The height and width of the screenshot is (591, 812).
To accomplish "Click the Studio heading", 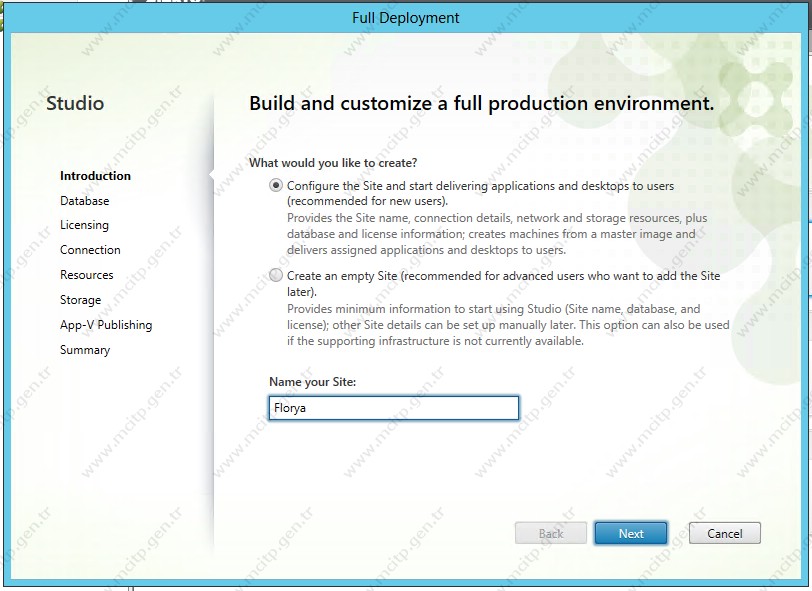I will click(75, 103).
